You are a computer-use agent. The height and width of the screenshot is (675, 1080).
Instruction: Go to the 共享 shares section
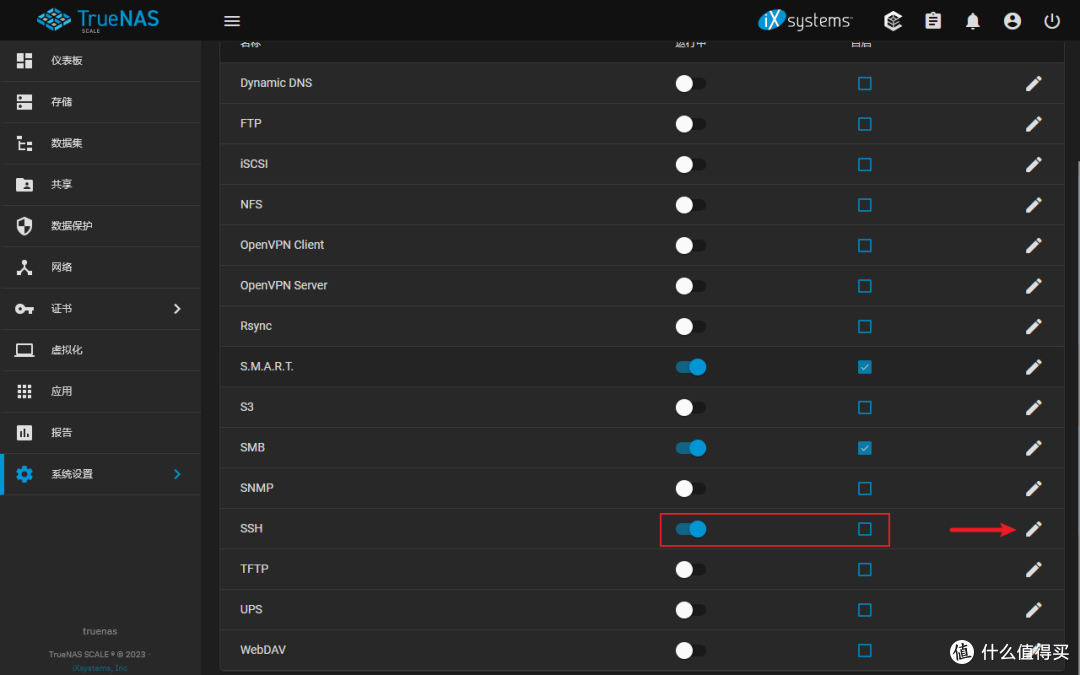pyautogui.click(x=61, y=184)
